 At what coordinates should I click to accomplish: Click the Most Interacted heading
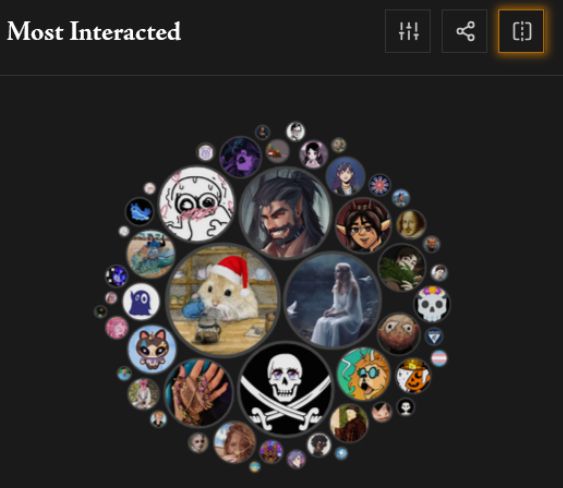[94, 31]
